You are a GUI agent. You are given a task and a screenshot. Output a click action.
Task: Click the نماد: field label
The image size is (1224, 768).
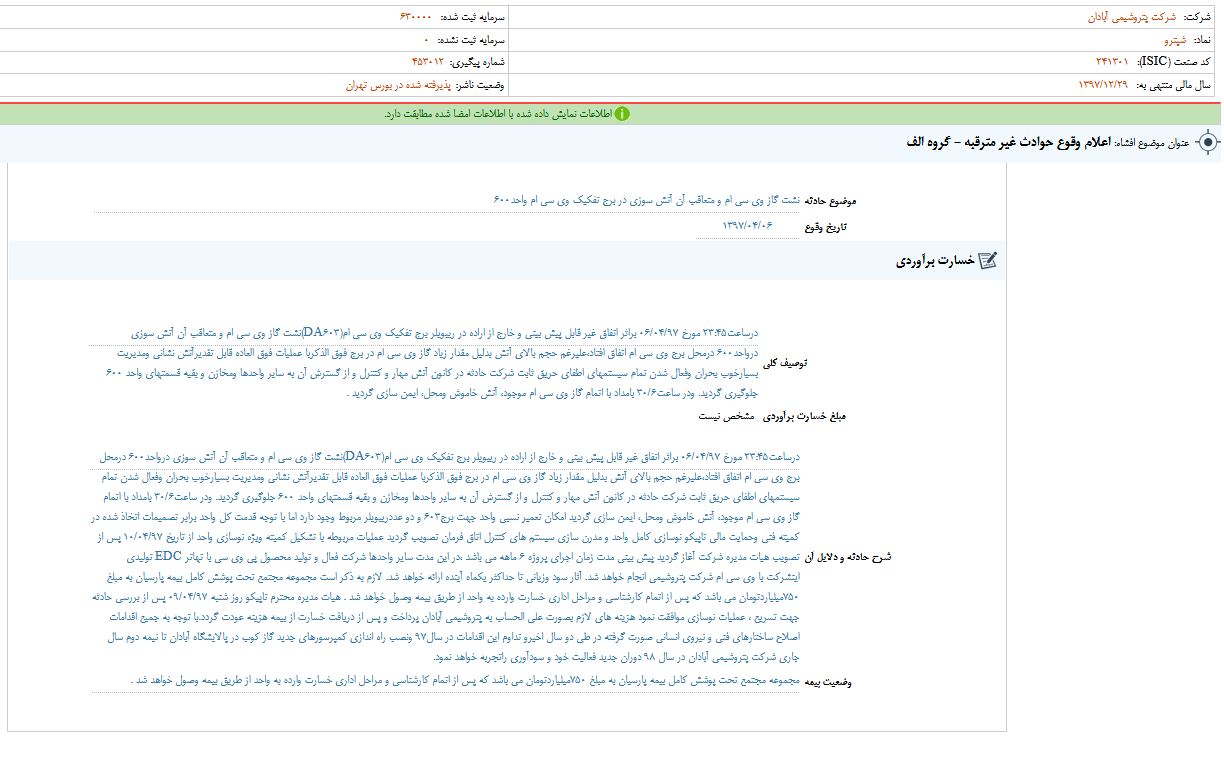(1202, 40)
